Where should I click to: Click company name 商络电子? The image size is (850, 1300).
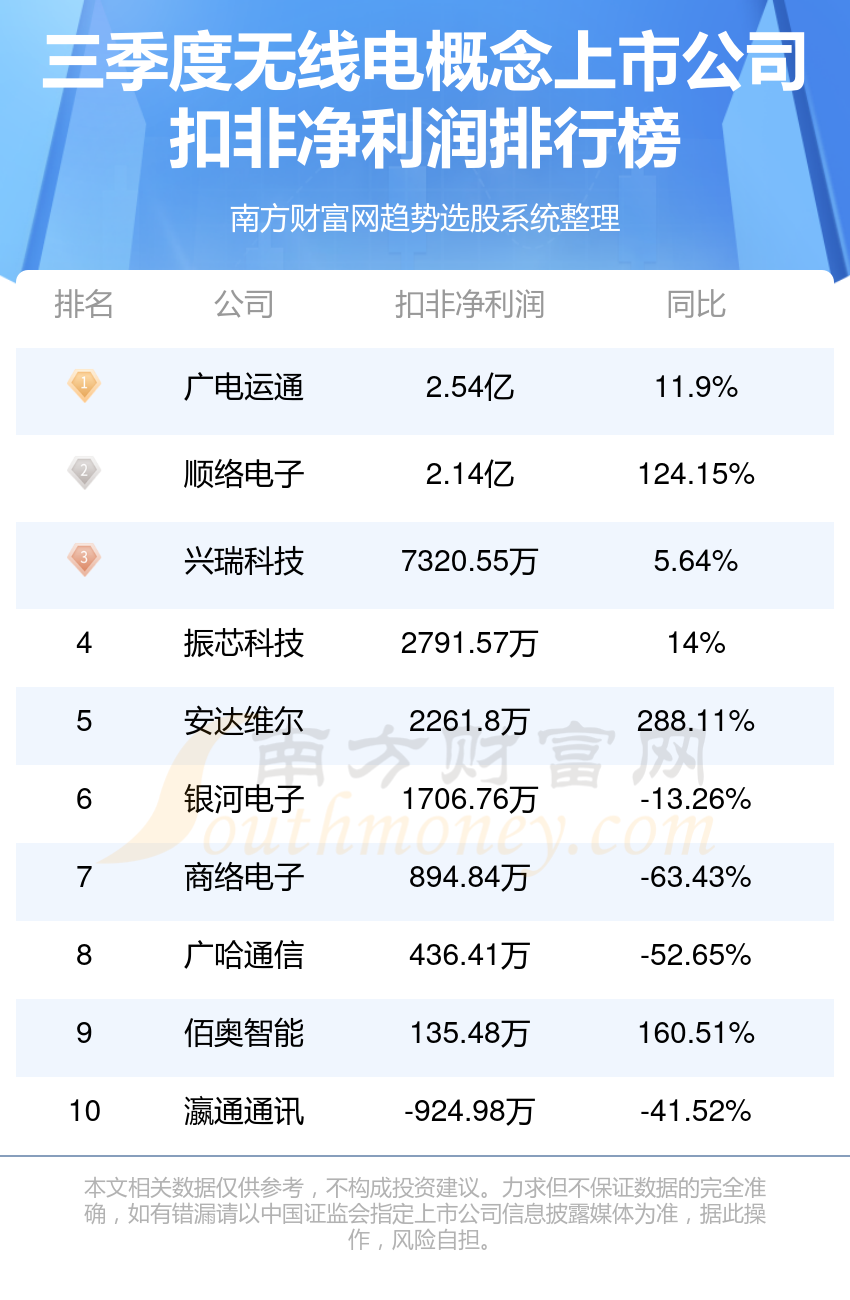244,877
